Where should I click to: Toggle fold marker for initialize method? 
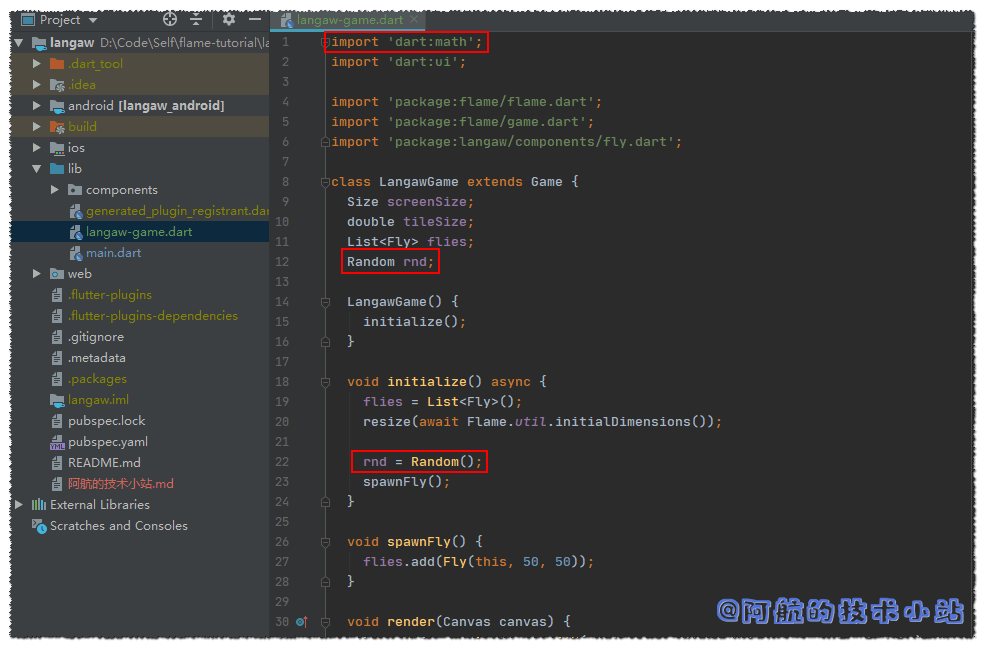[324, 382]
